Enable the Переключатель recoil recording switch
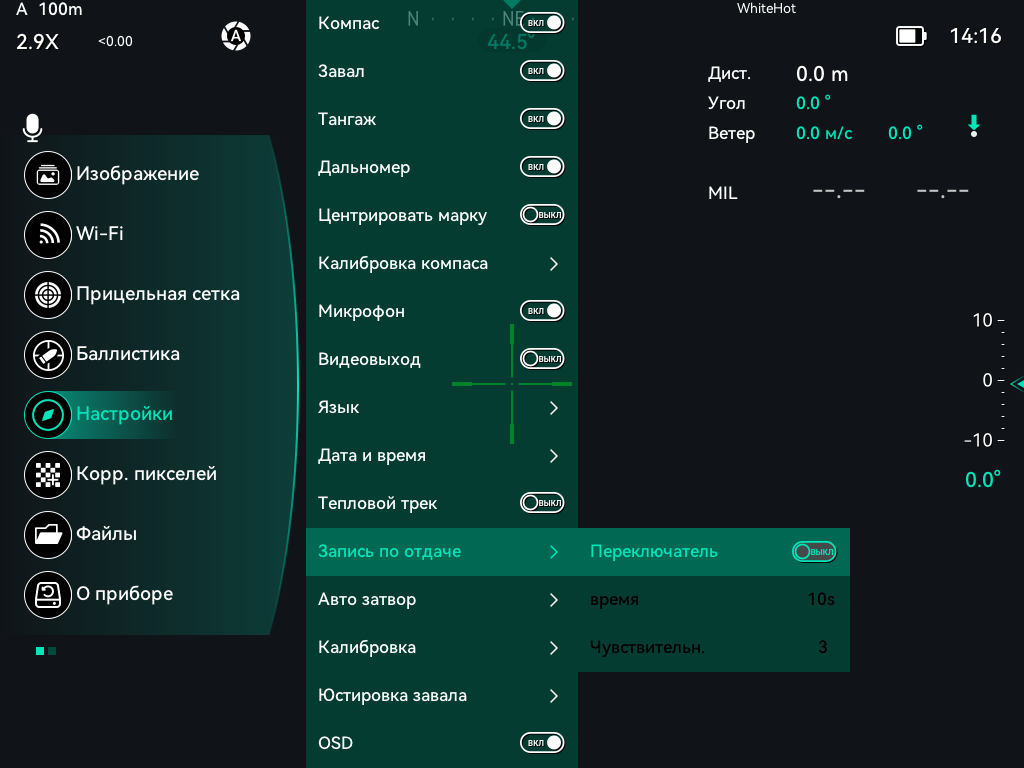Screen dimensions: 1024x768 pyautogui.click(x=814, y=552)
